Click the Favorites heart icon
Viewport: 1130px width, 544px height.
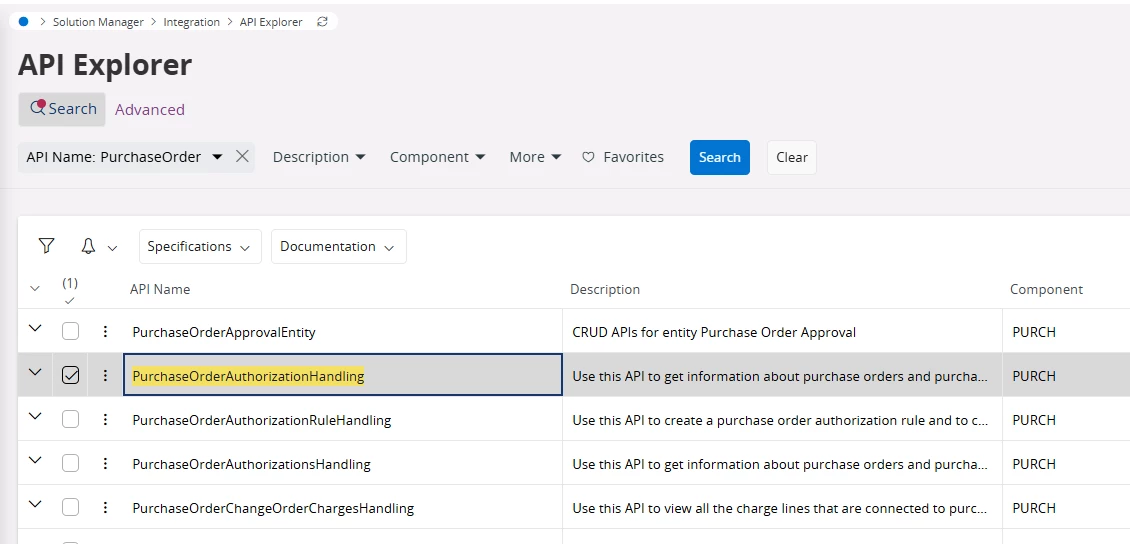(x=588, y=157)
